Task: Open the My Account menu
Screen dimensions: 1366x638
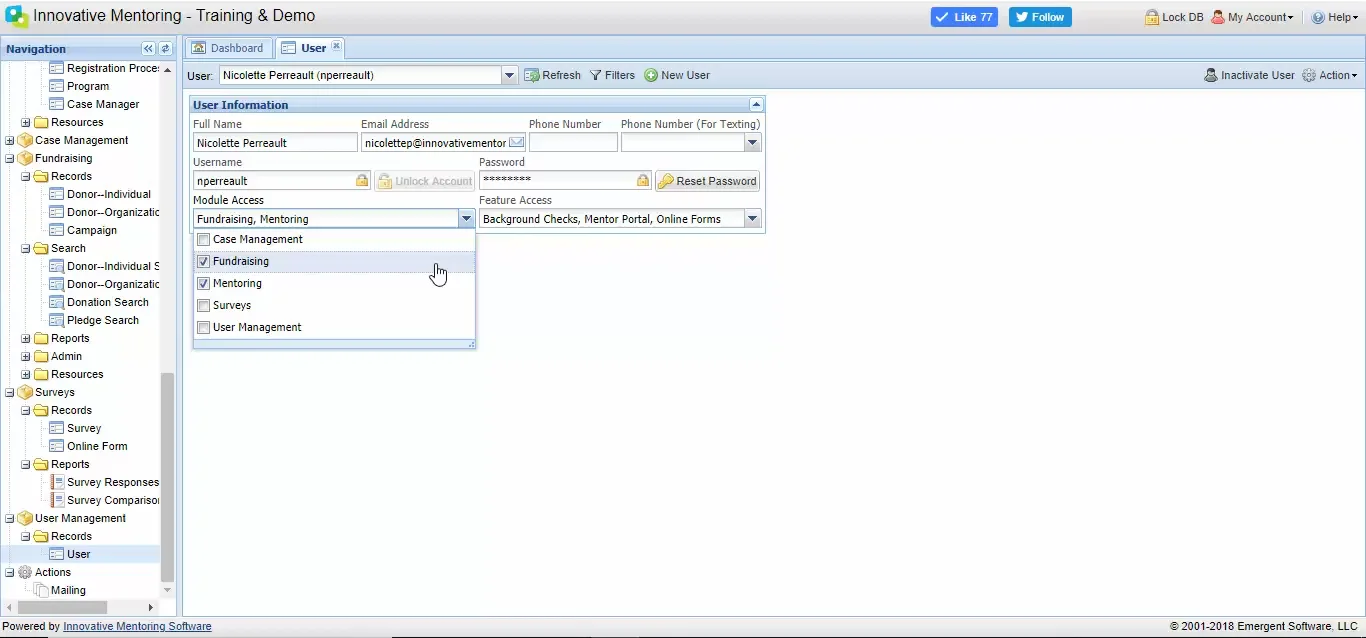Action: [1252, 17]
